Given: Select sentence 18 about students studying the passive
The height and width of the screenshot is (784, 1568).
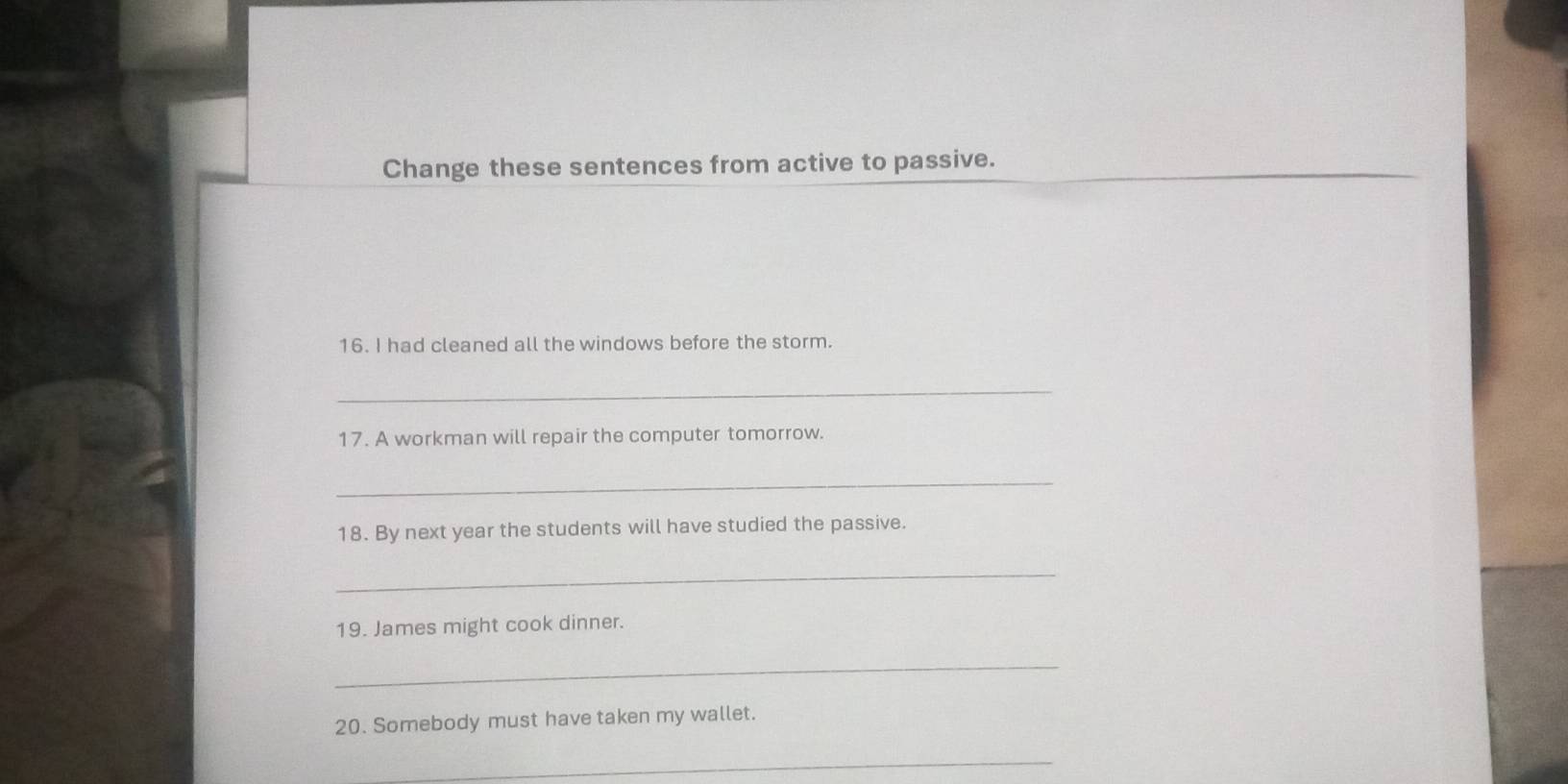Looking at the screenshot, I should (x=623, y=527).
